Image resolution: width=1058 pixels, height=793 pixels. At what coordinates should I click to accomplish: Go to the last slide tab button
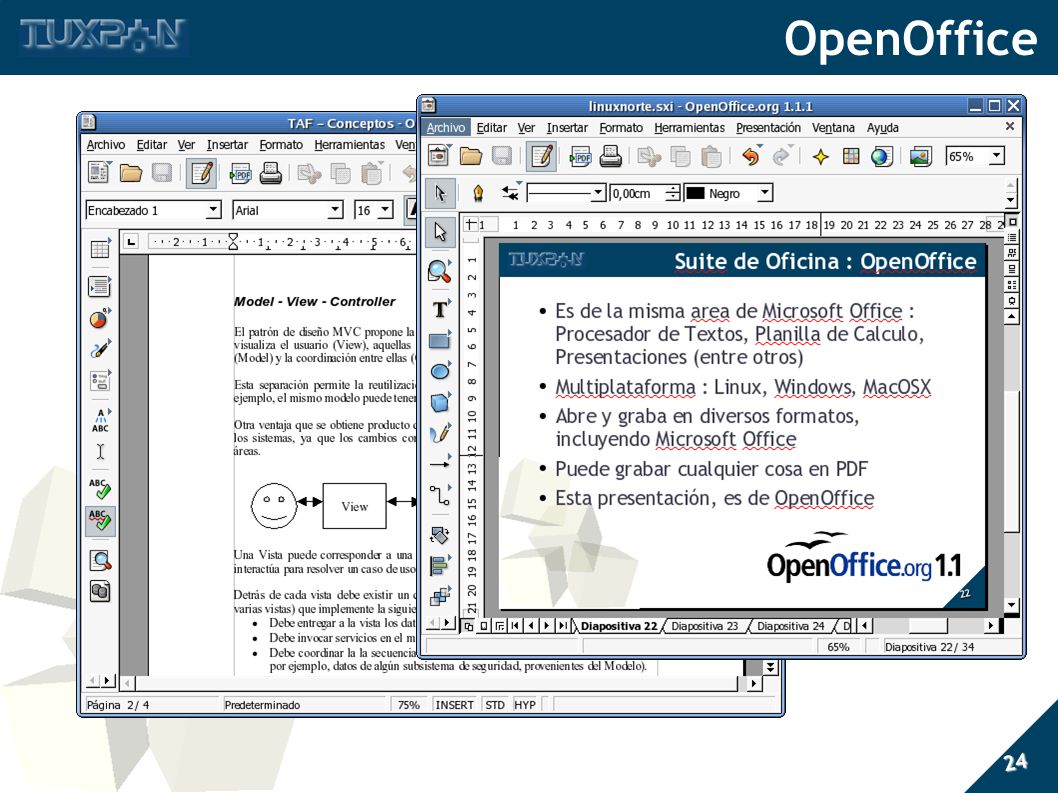coord(562,626)
